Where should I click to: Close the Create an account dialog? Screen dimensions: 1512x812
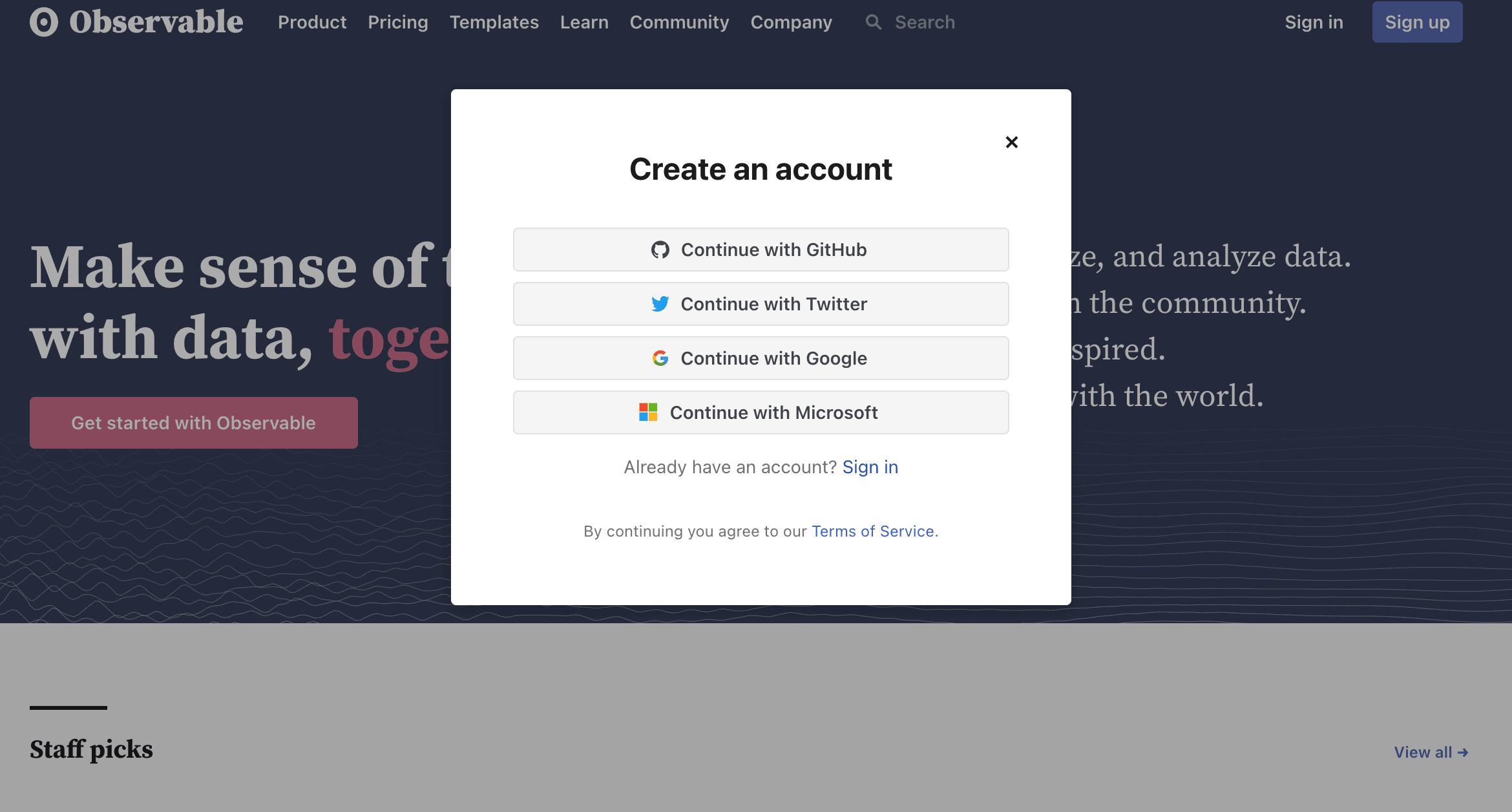pos(1012,142)
